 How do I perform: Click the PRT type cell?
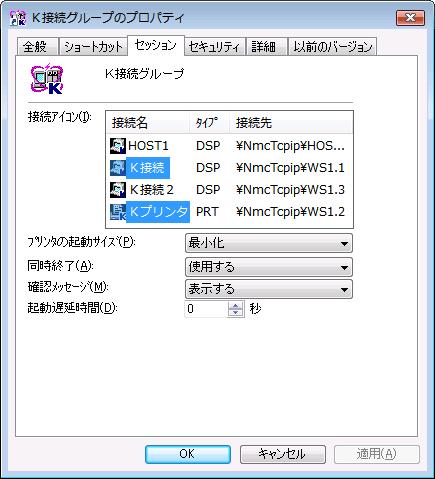tap(207, 212)
